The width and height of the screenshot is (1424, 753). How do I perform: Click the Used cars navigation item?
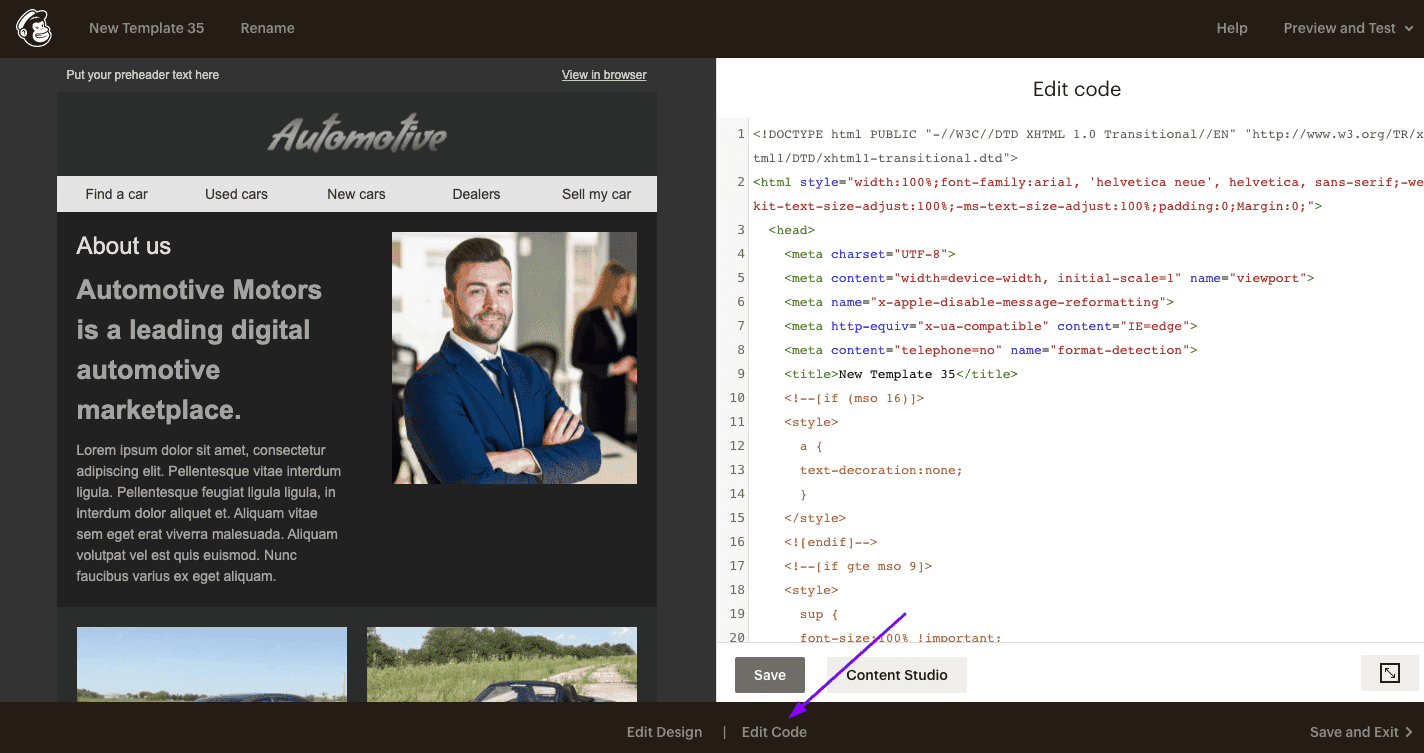pos(236,194)
